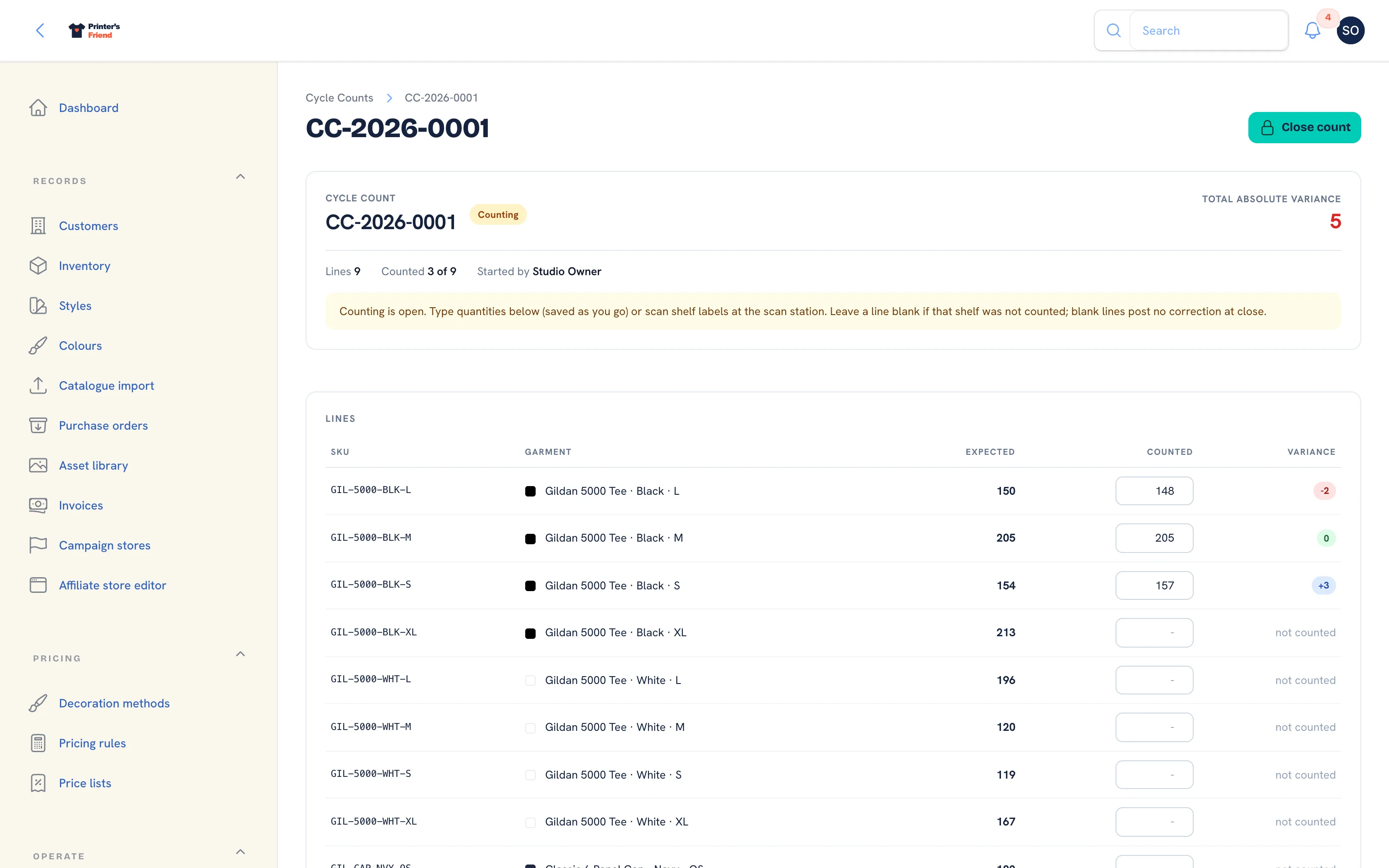Click the Invoices banknote icon

click(x=38, y=505)
